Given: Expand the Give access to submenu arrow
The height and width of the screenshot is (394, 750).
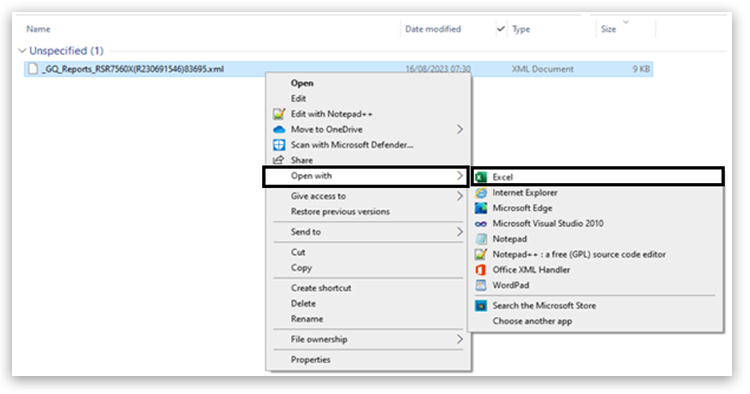Looking at the screenshot, I should pyautogui.click(x=460, y=196).
